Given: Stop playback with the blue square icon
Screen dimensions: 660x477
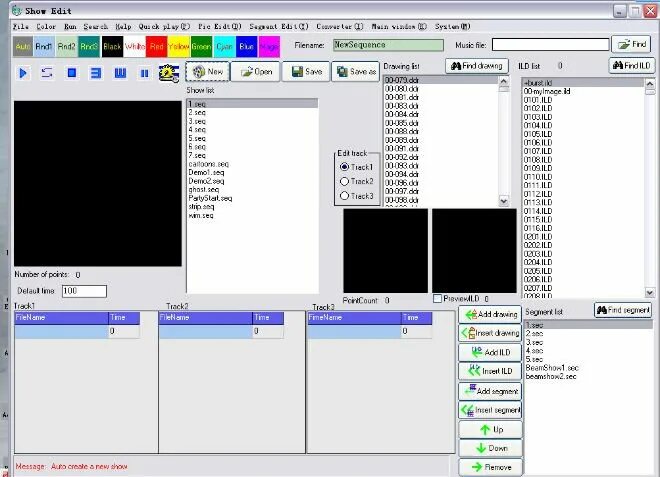Looking at the screenshot, I should click(72, 73).
